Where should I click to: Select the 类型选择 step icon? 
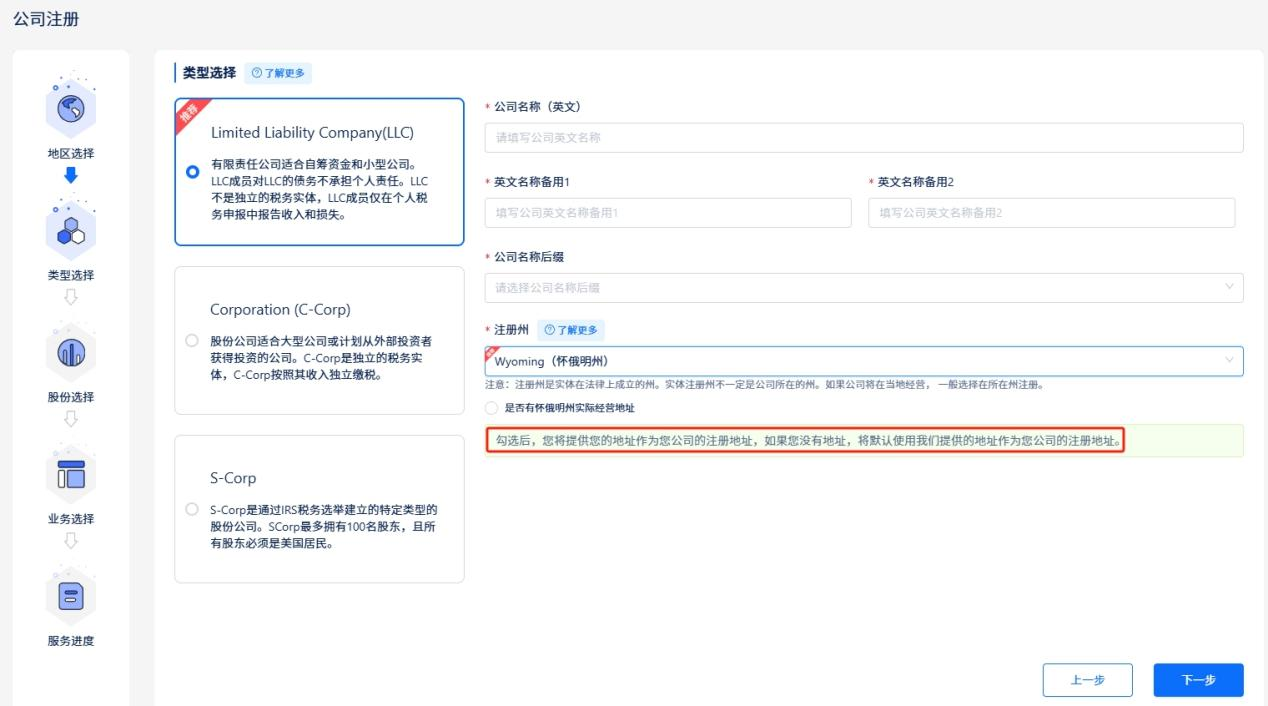[70, 231]
